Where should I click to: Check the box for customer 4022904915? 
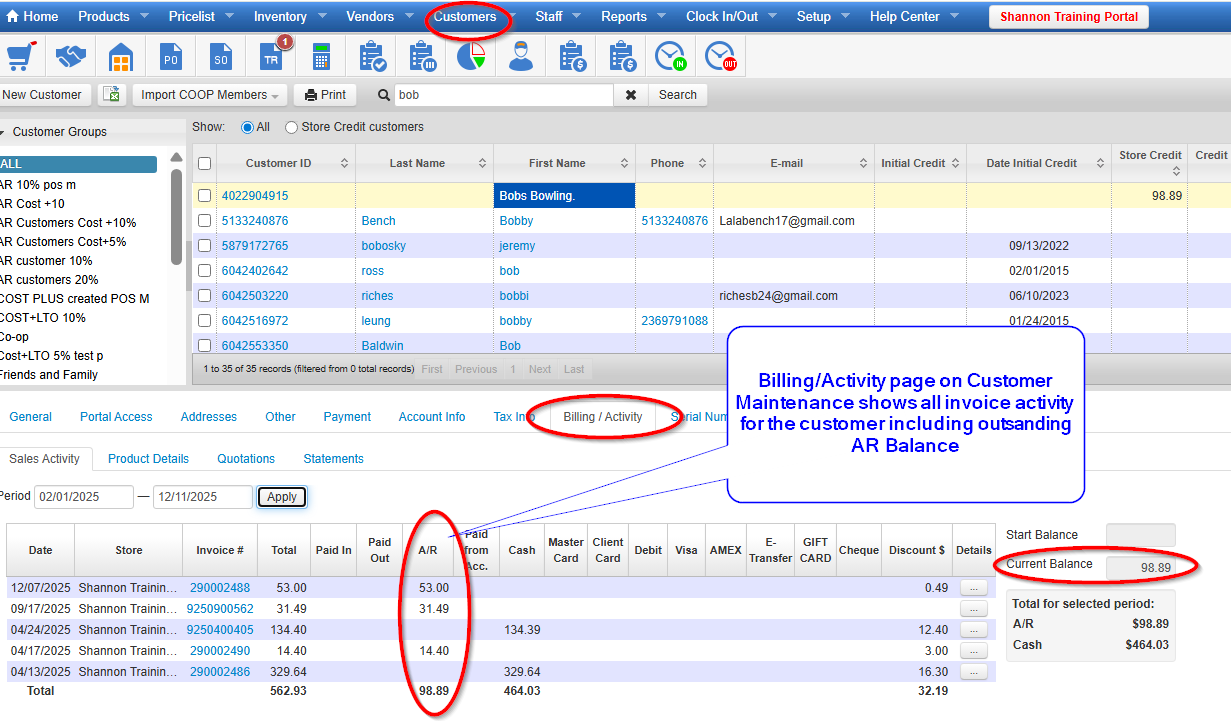pos(204,196)
